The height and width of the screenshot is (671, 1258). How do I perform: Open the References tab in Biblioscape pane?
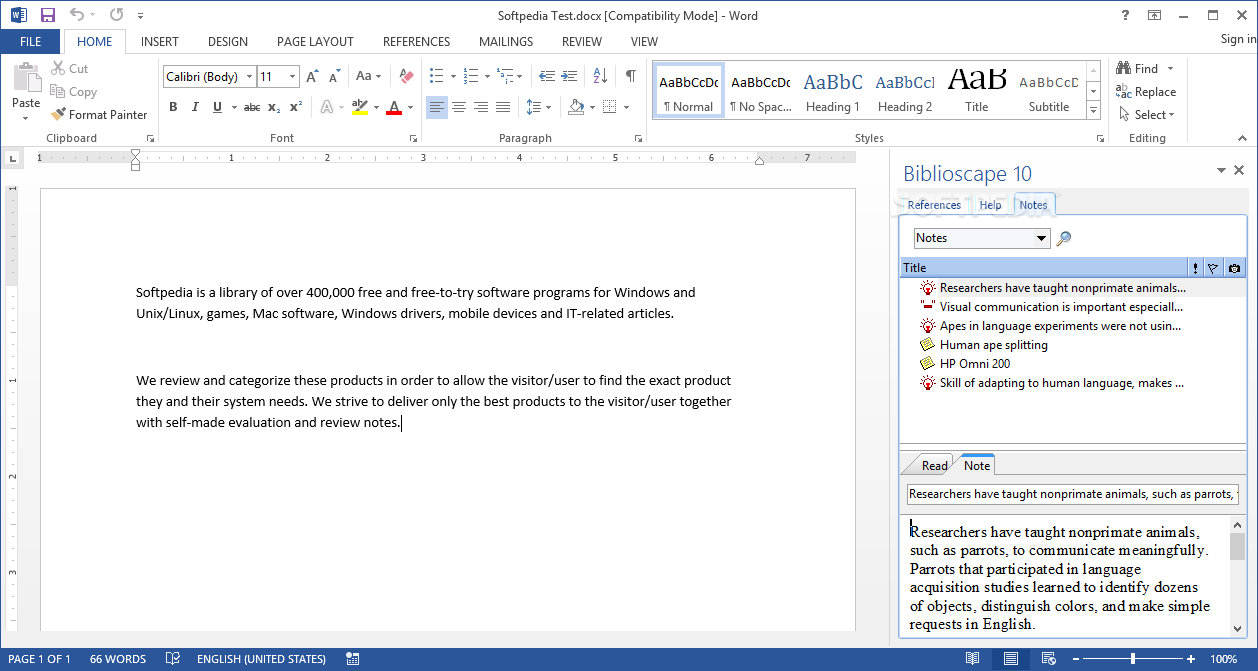pos(934,205)
